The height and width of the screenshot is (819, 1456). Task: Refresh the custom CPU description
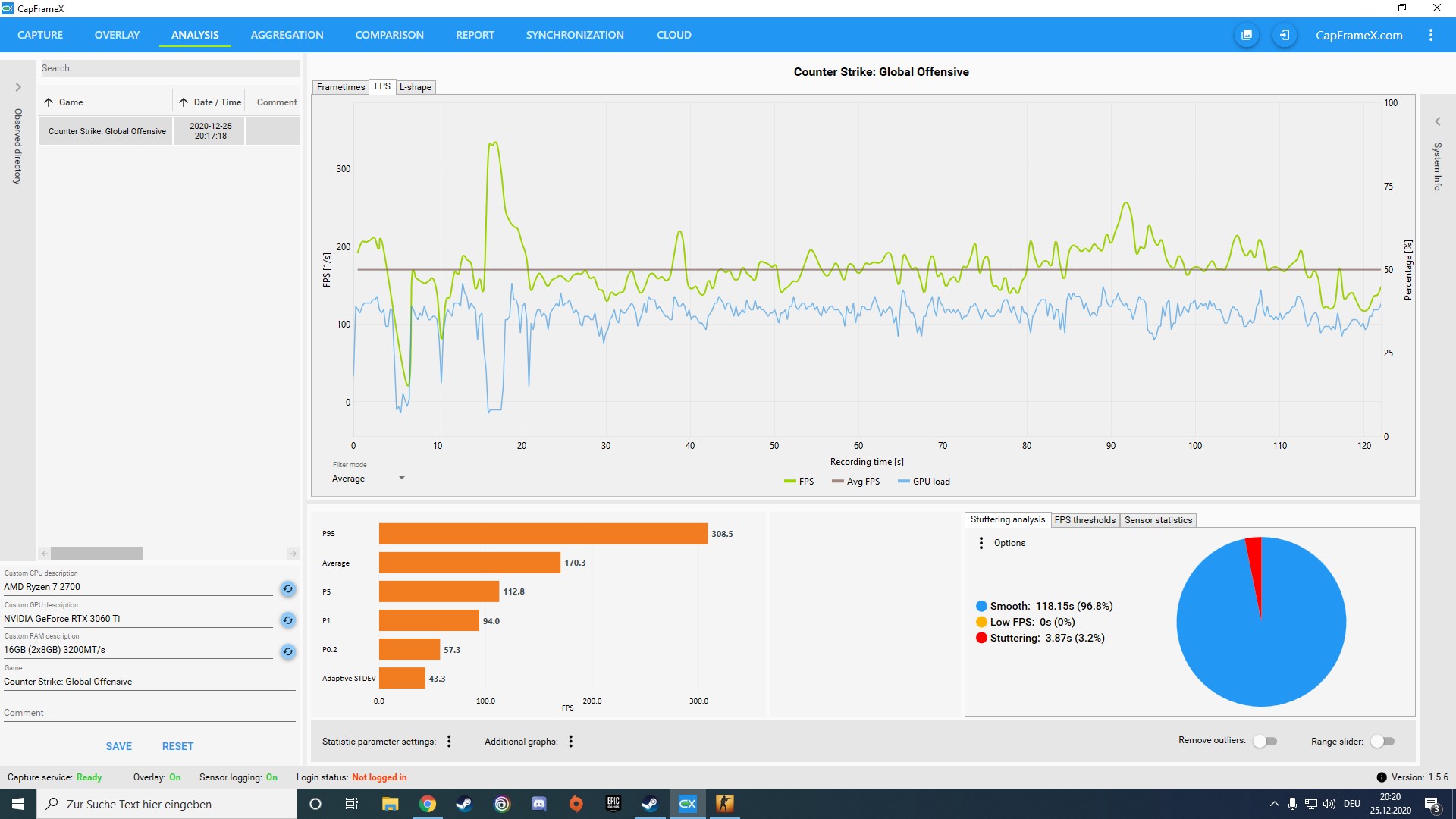pyautogui.click(x=288, y=589)
